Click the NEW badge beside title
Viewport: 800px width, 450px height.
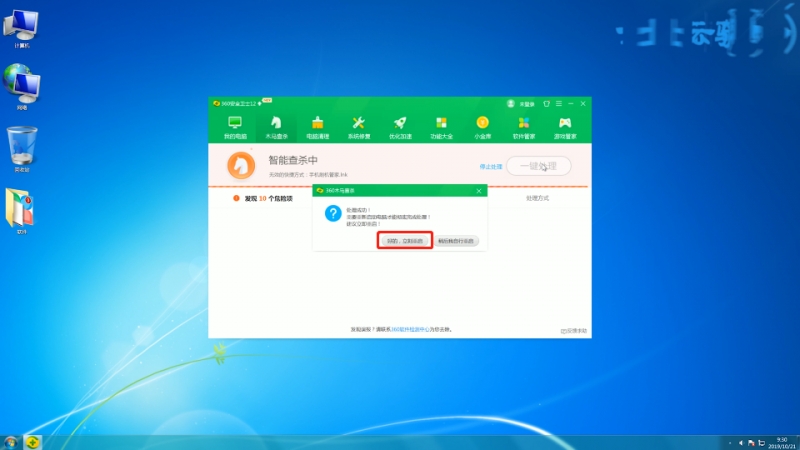(267, 101)
